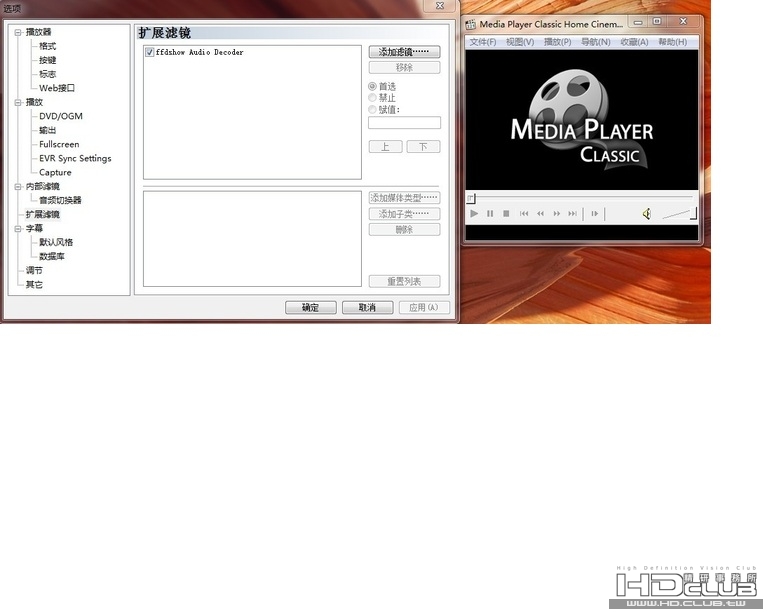Image resolution: width=768 pixels, height=614 pixels.
Task: Open the 视图(V) menu
Action: [x=520, y=42]
